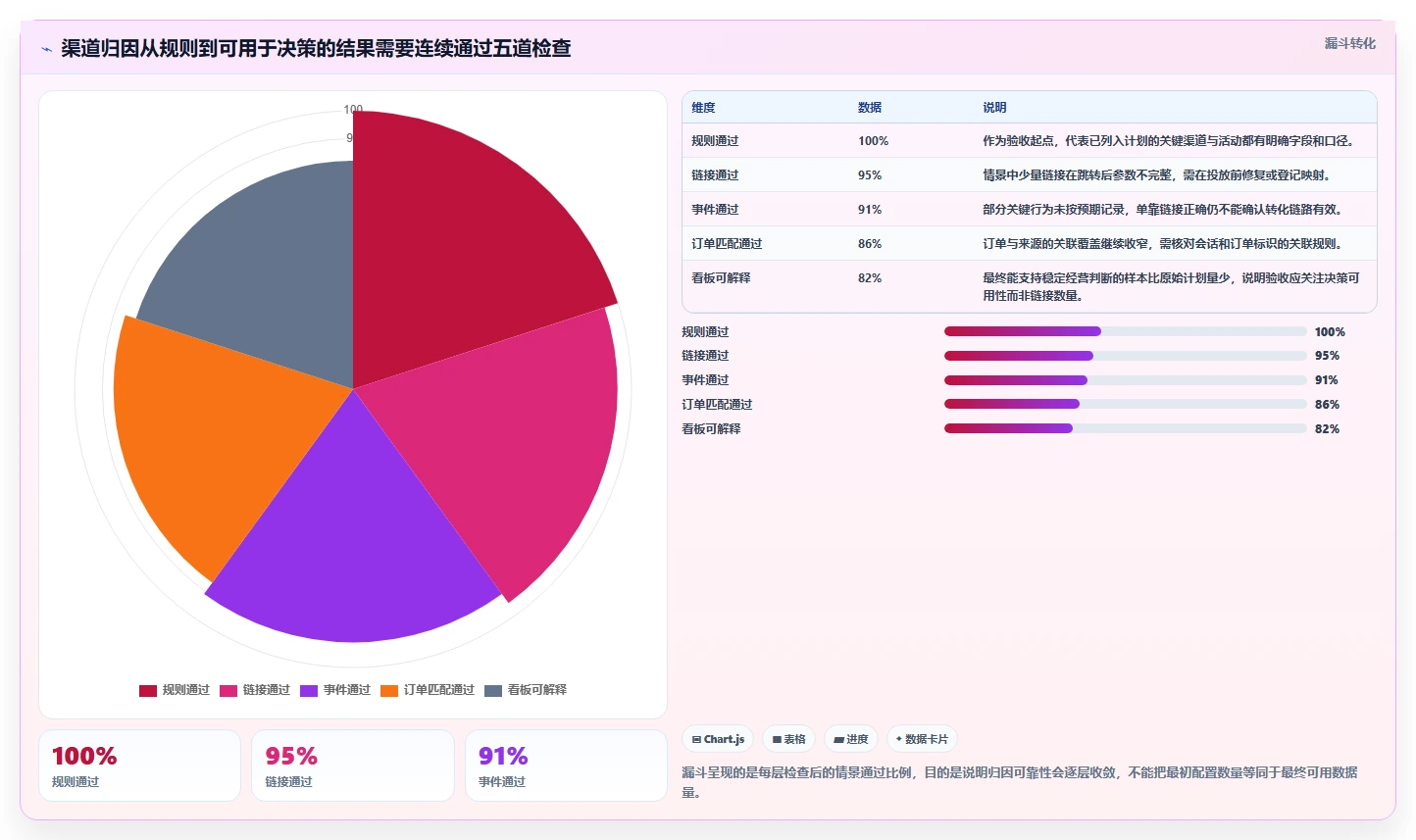Select the Chart.js chip

pos(718,739)
